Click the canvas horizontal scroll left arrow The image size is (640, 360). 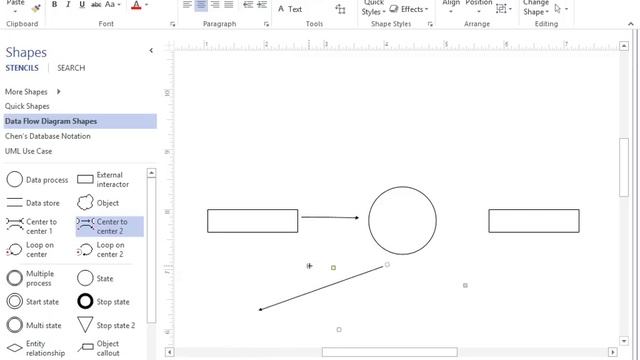pos(169,352)
